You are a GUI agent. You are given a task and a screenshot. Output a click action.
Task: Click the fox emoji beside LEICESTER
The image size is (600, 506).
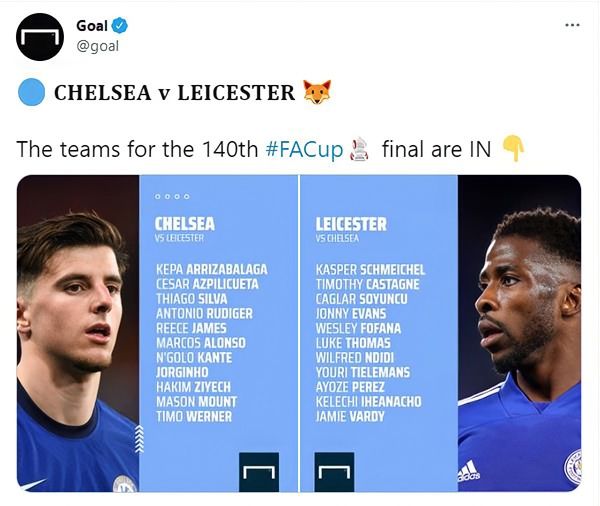tap(316, 93)
